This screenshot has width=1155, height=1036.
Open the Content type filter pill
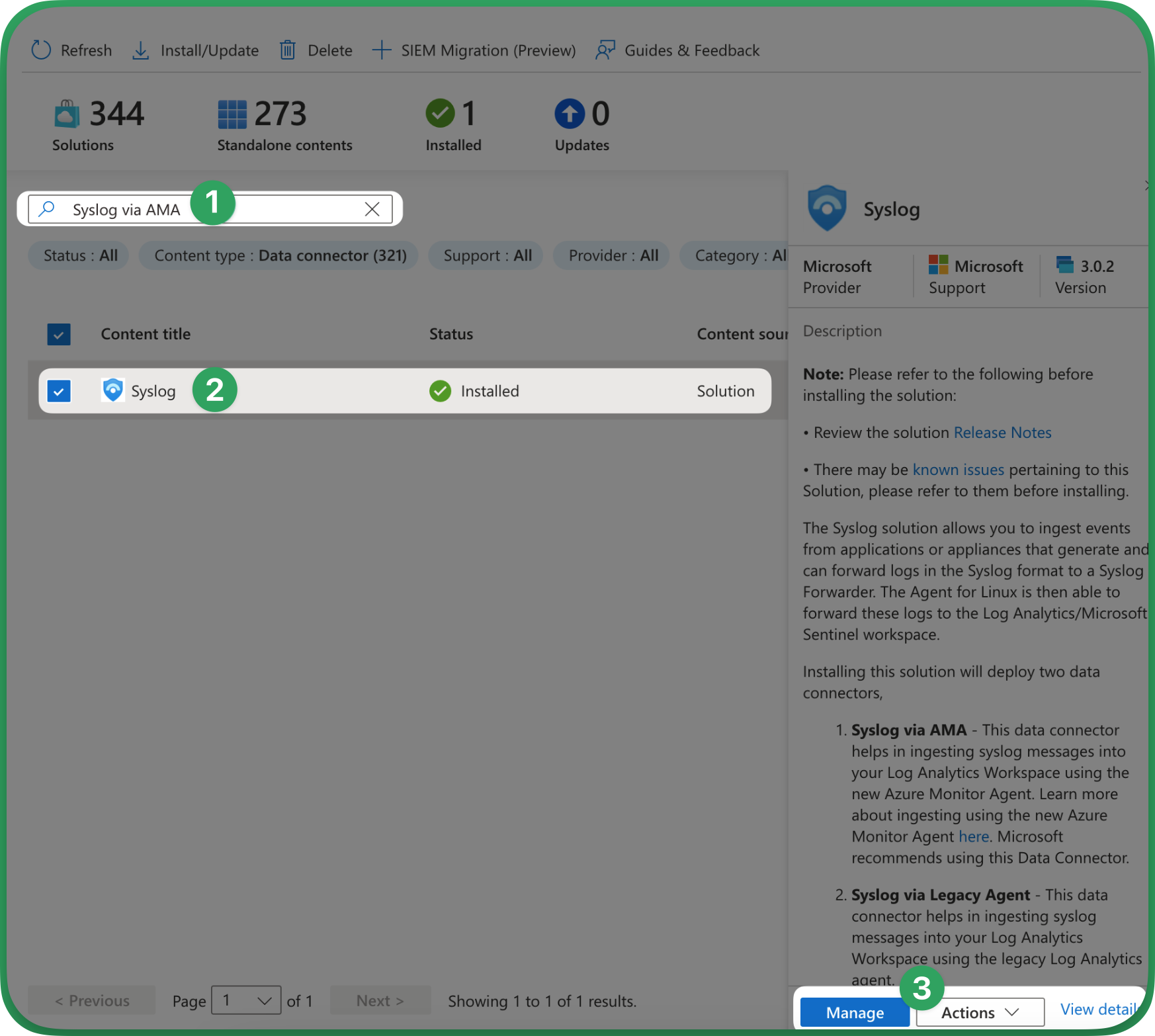point(279,256)
